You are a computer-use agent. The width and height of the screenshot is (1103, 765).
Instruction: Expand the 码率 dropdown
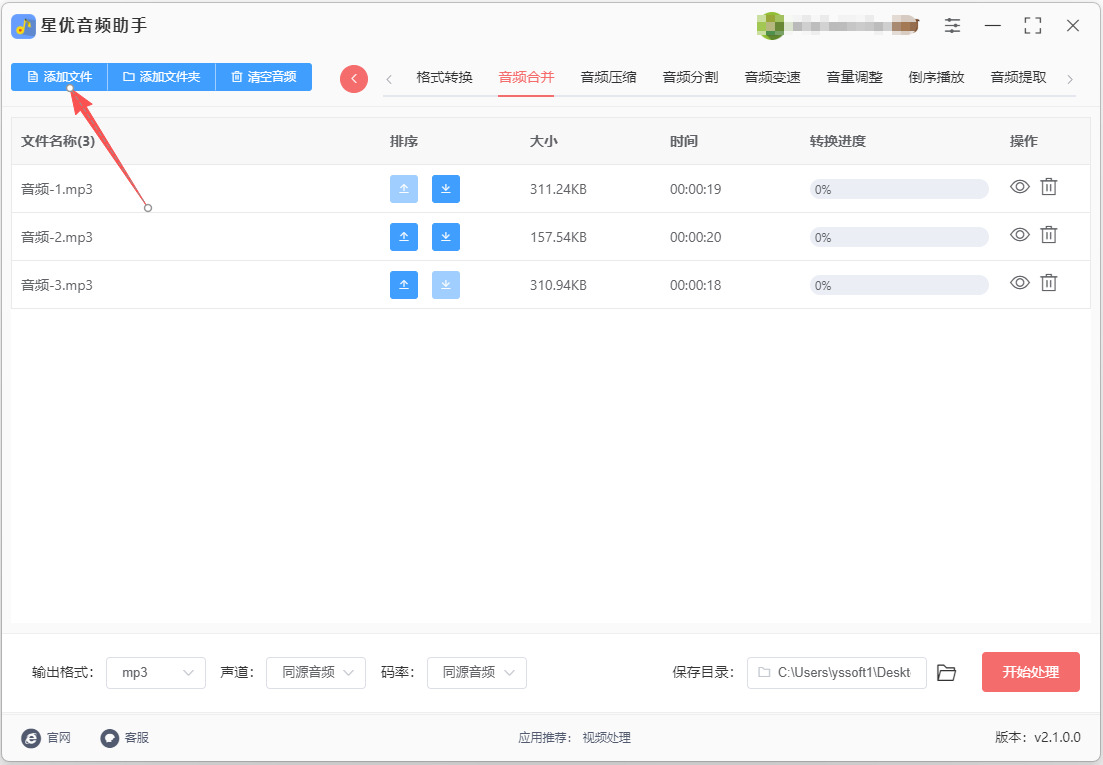[477, 673]
